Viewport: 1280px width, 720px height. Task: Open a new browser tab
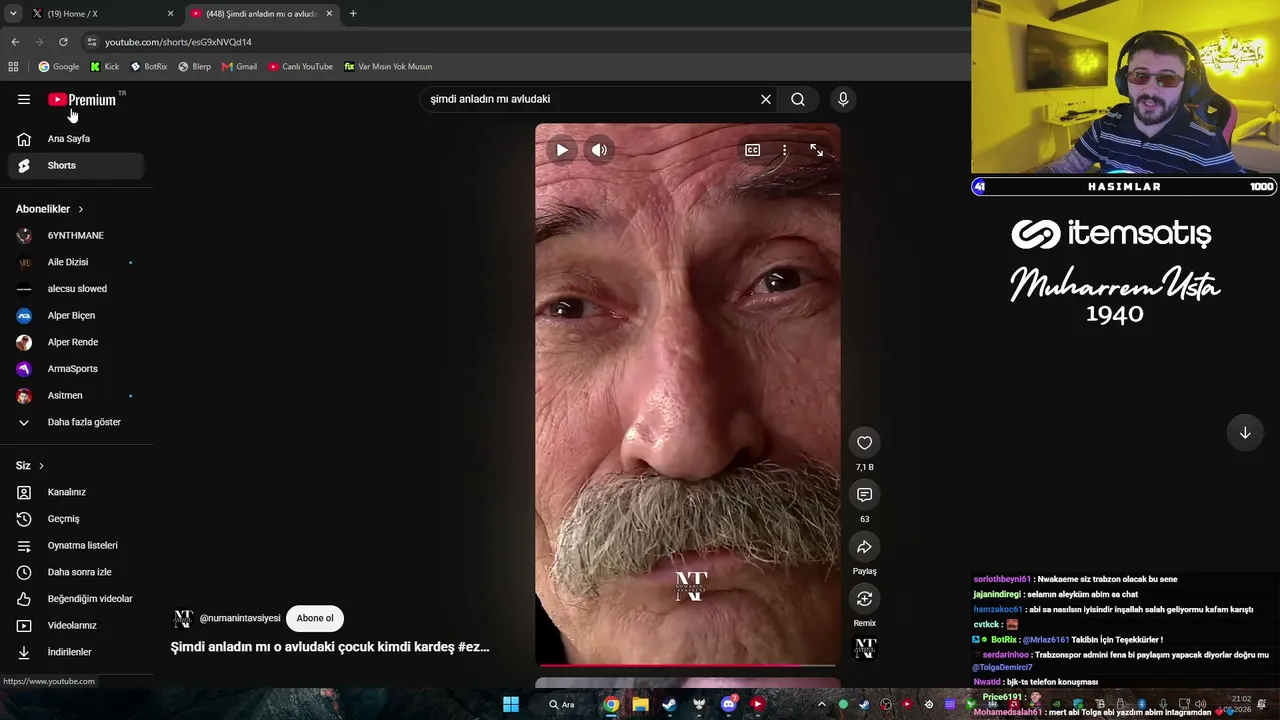coord(353,14)
